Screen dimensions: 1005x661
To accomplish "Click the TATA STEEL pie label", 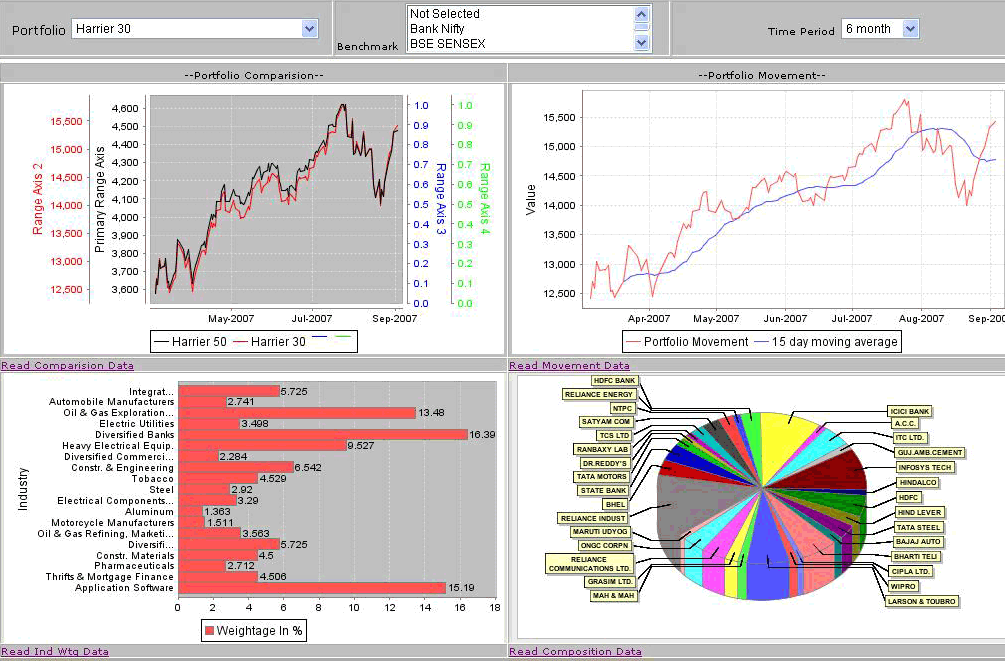I will pos(918,527).
